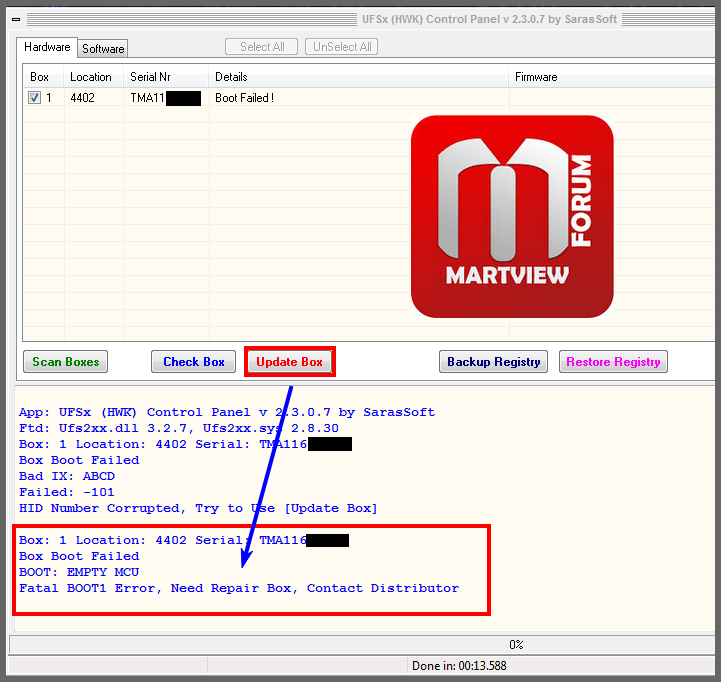Click the Check Box button
The image size is (721, 682).
tap(194, 361)
